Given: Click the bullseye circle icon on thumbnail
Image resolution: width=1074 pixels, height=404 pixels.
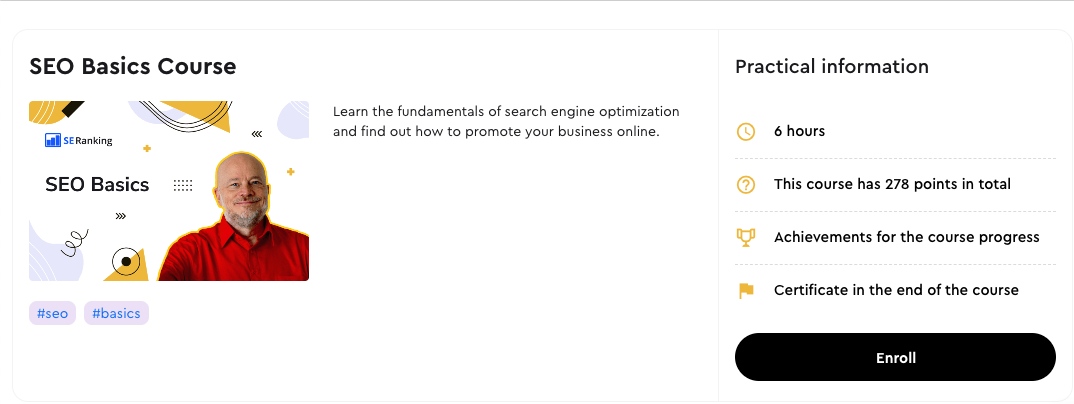Looking at the screenshot, I should (x=125, y=261).
